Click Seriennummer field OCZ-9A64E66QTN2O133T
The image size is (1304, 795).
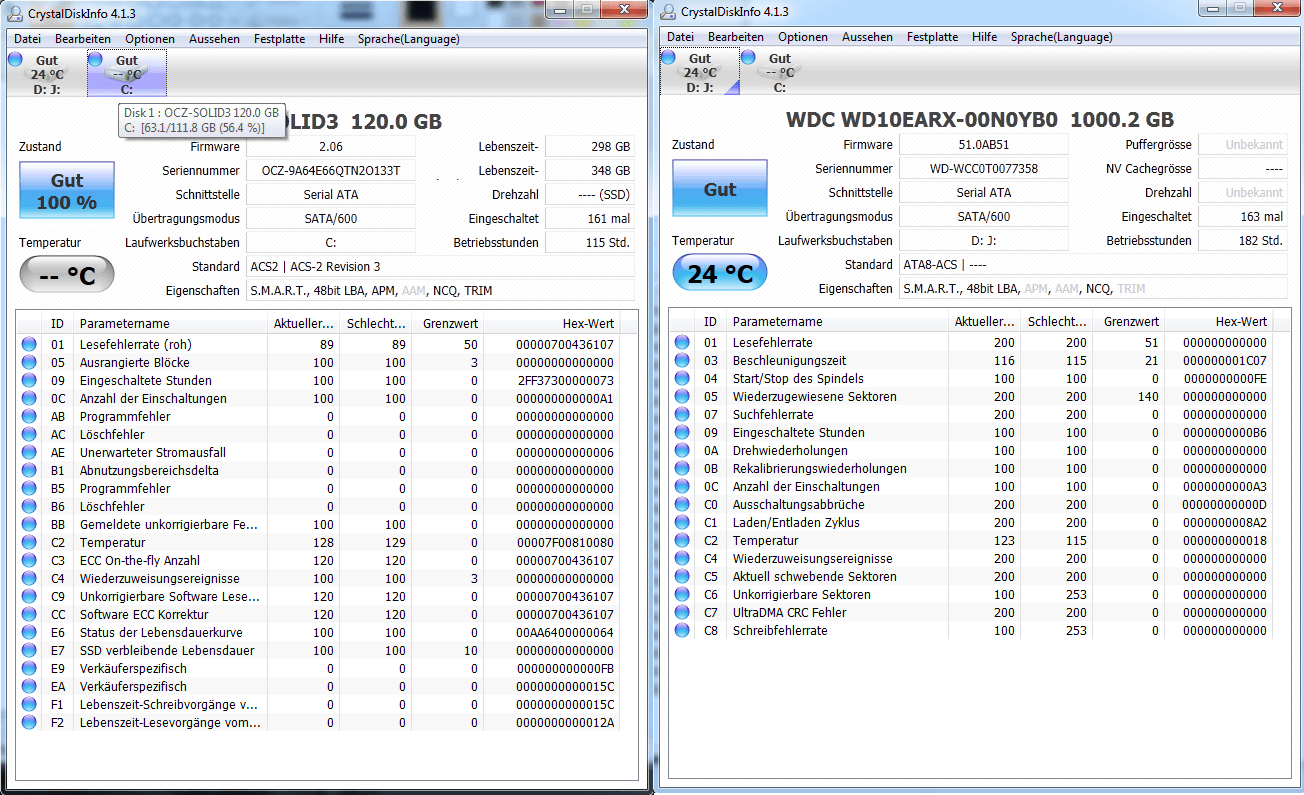click(331, 171)
